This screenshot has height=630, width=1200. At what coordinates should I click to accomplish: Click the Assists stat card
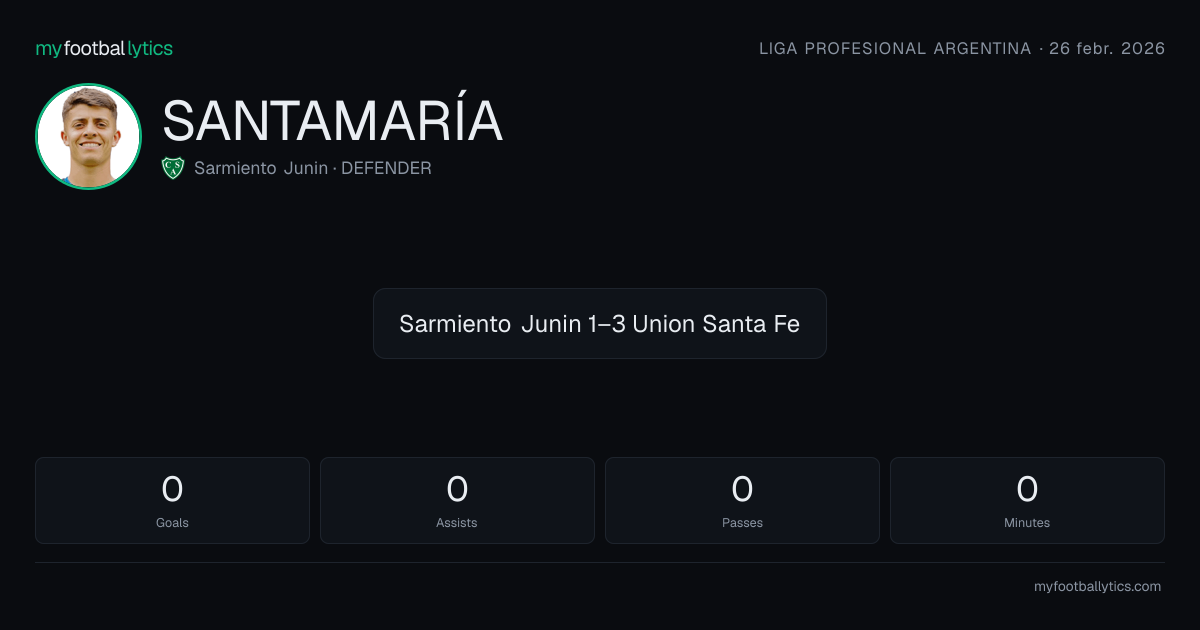(x=457, y=500)
